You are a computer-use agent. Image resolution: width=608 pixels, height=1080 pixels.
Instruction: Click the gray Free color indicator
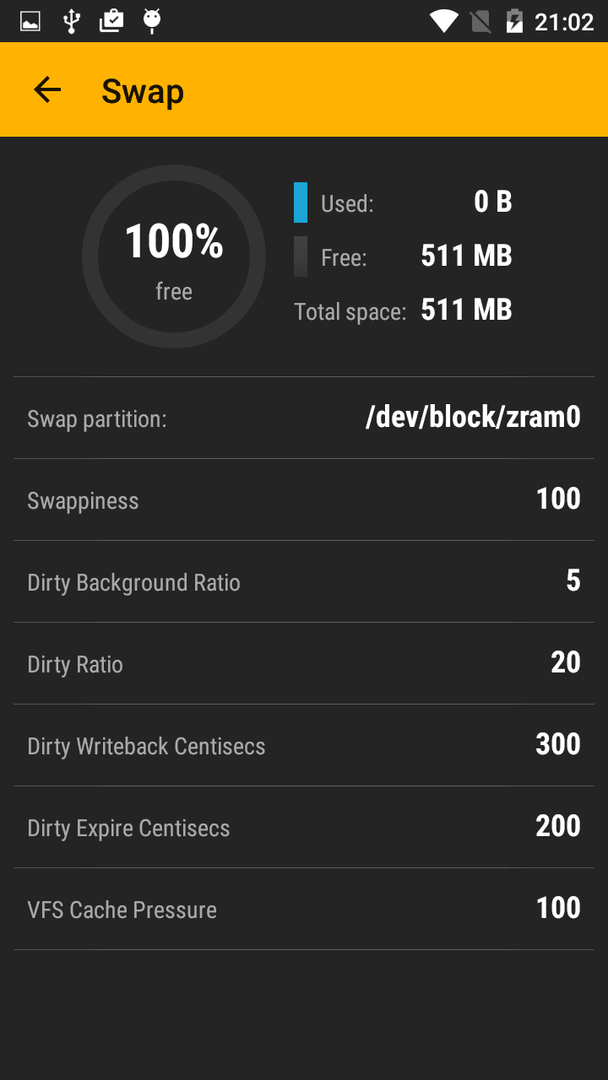301,257
